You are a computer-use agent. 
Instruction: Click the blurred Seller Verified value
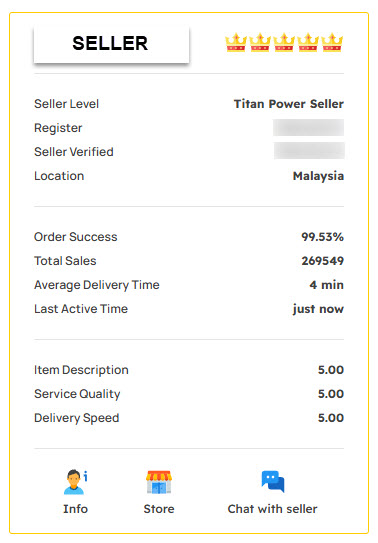click(309, 151)
